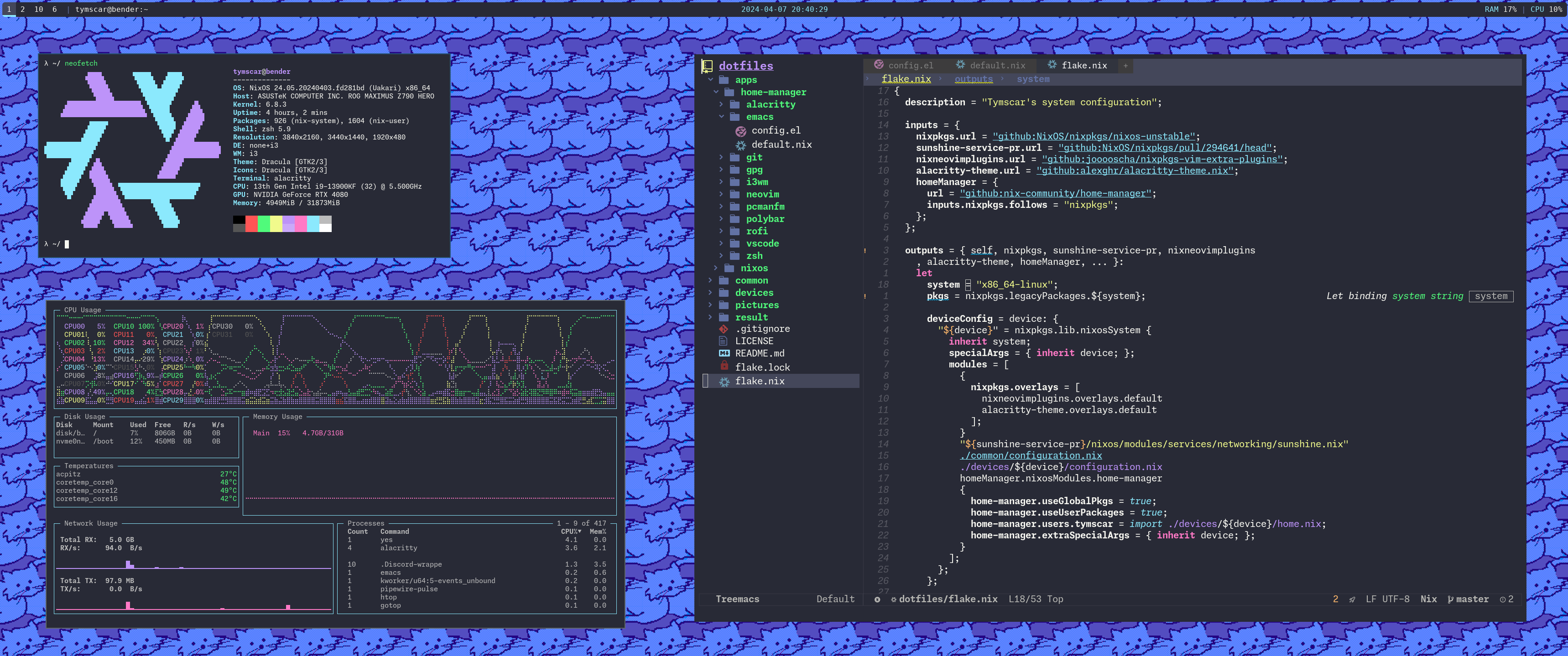Open the ./common/configuration.nix path link
The width and height of the screenshot is (1568, 656).
point(1031,456)
